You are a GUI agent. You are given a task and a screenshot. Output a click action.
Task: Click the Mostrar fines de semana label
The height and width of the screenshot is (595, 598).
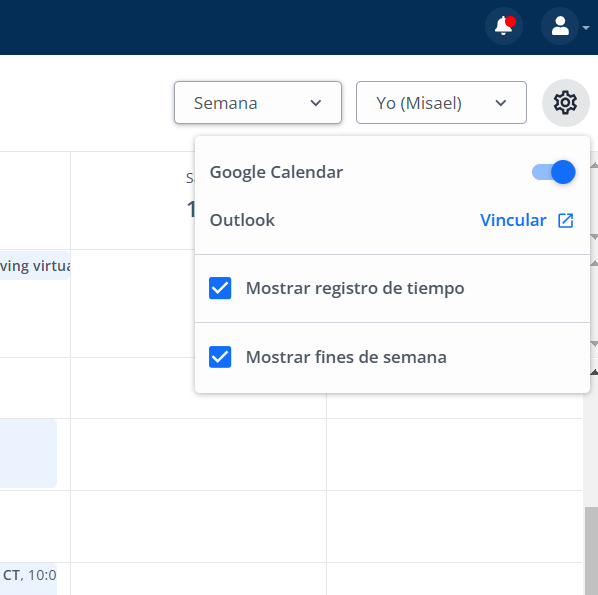(x=346, y=357)
